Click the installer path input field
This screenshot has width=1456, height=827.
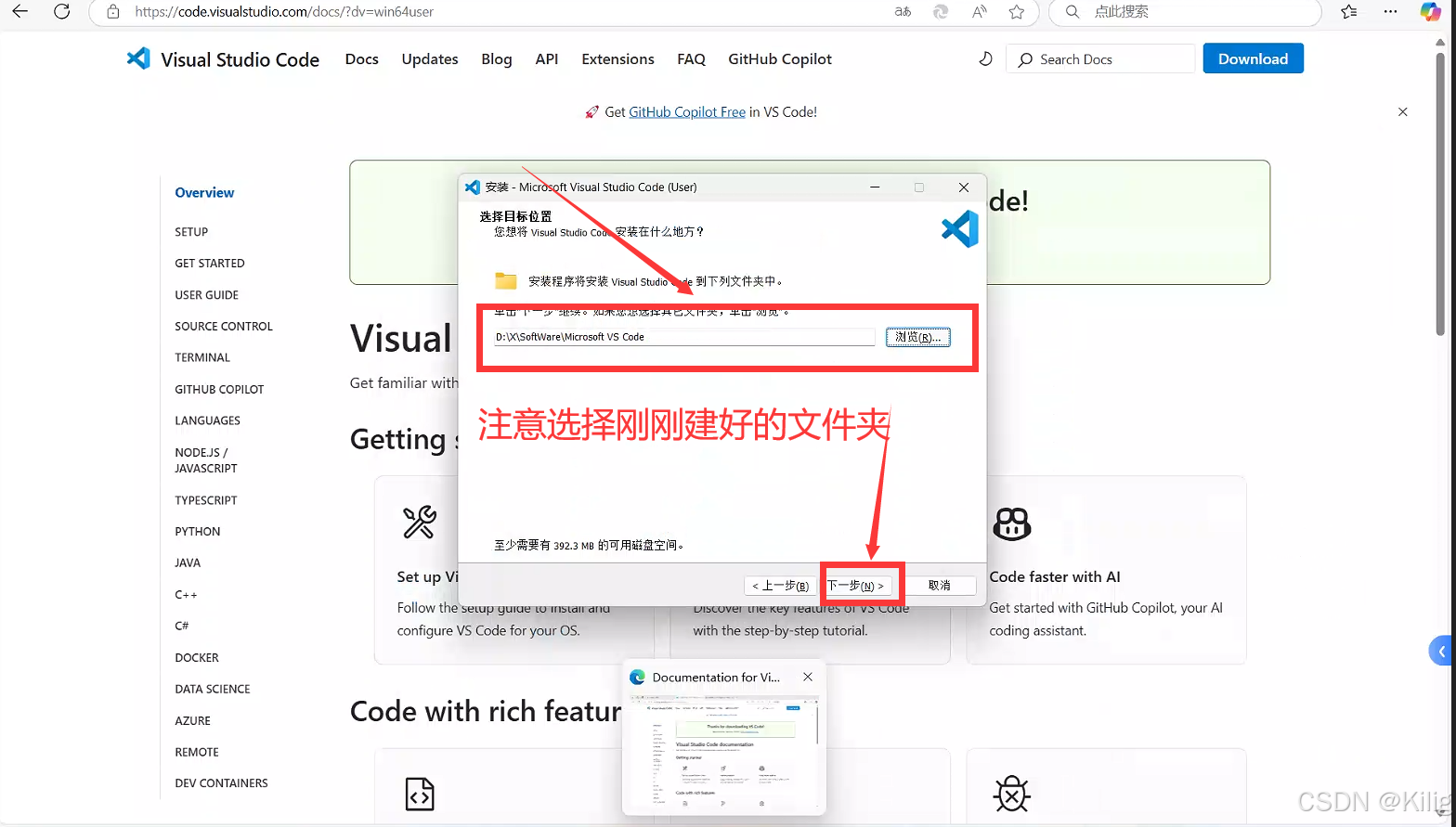(684, 337)
